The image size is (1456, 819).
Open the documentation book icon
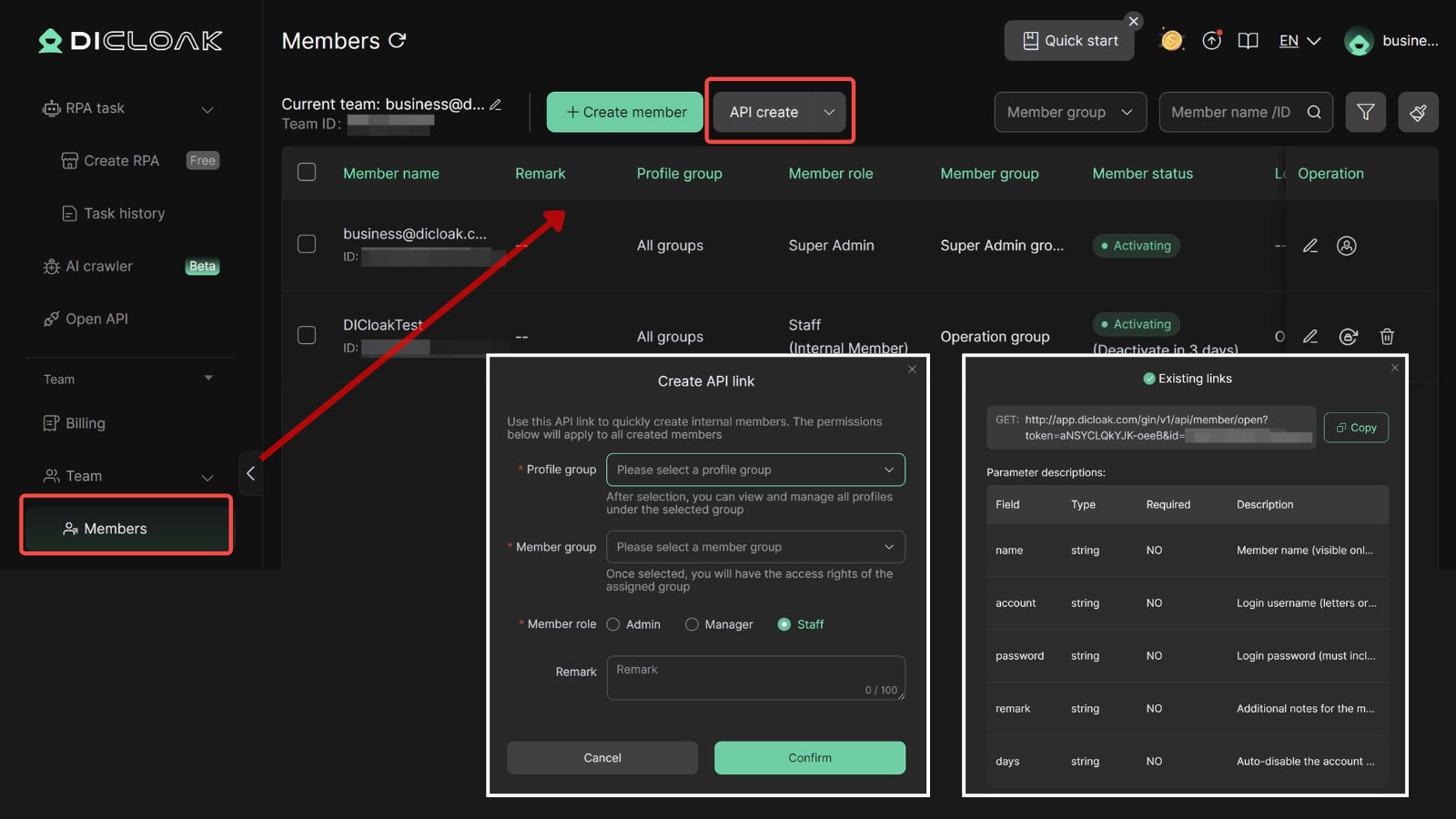[1248, 41]
